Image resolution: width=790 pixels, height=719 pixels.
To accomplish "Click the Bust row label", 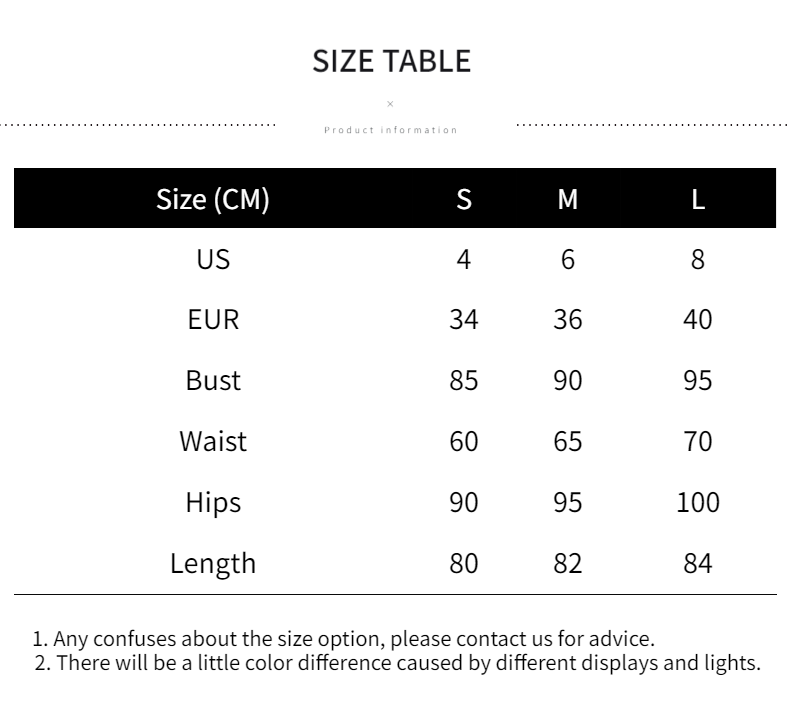I will click(x=213, y=381).
